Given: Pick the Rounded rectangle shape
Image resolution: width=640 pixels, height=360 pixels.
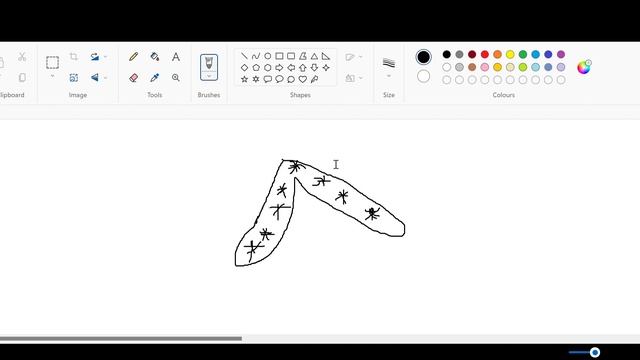Looking at the screenshot, I should coord(291,56).
